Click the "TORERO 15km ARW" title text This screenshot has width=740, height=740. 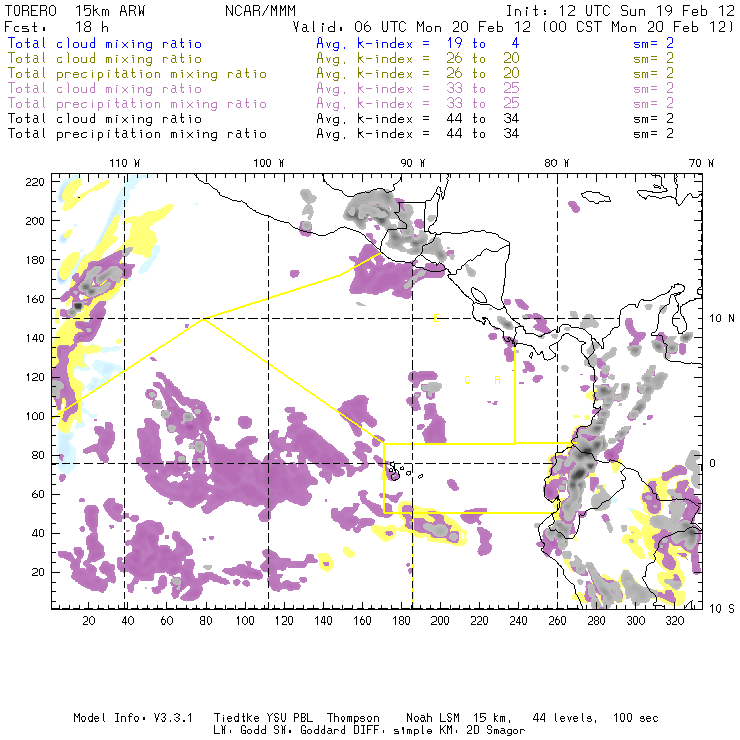point(75,11)
